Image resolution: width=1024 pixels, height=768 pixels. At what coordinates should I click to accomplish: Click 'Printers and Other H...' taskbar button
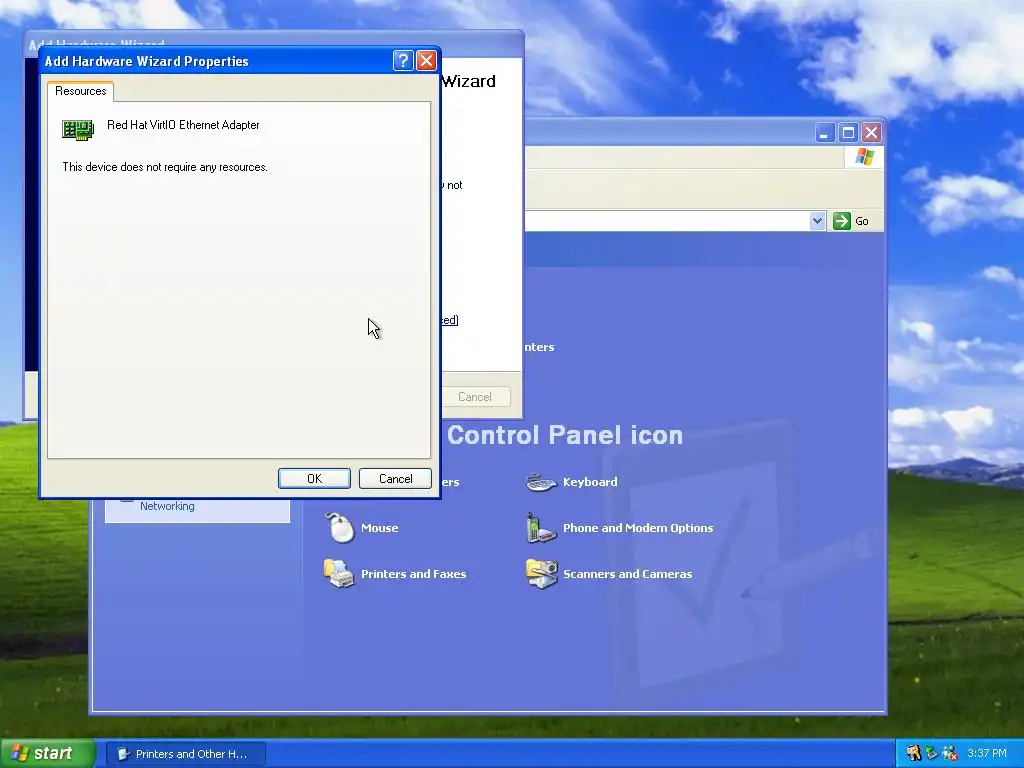(x=185, y=754)
